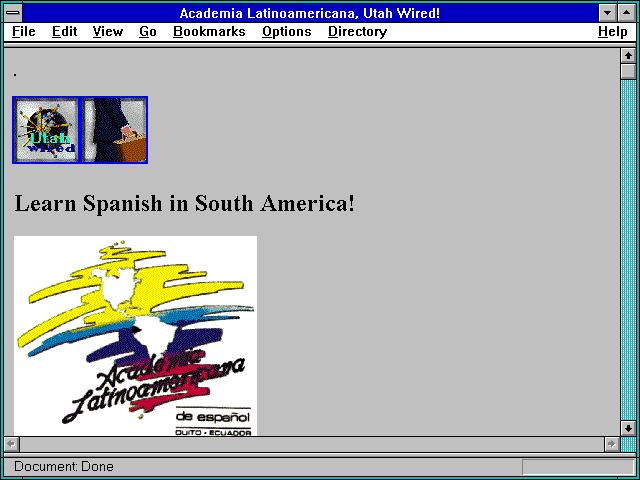The height and width of the screenshot is (480, 640).
Task: Click the horizontal scrollbar right arrow
Action: (x=612, y=444)
